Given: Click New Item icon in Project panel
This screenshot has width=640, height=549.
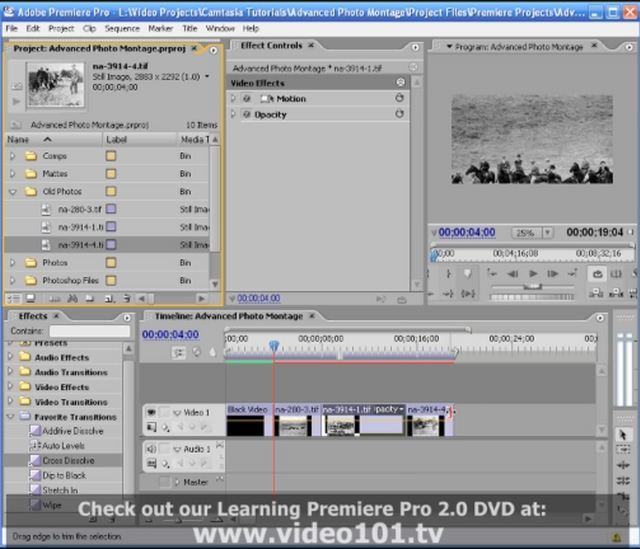Looking at the screenshot, I should tap(109, 299).
